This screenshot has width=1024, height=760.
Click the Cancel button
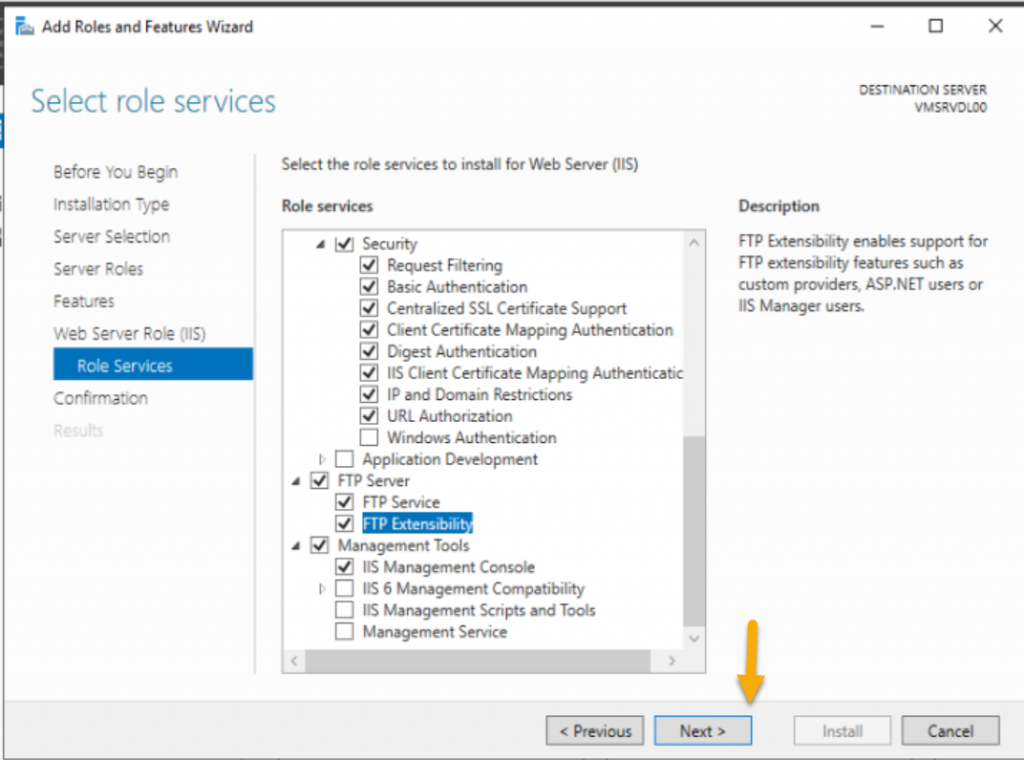(x=949, y=730)
